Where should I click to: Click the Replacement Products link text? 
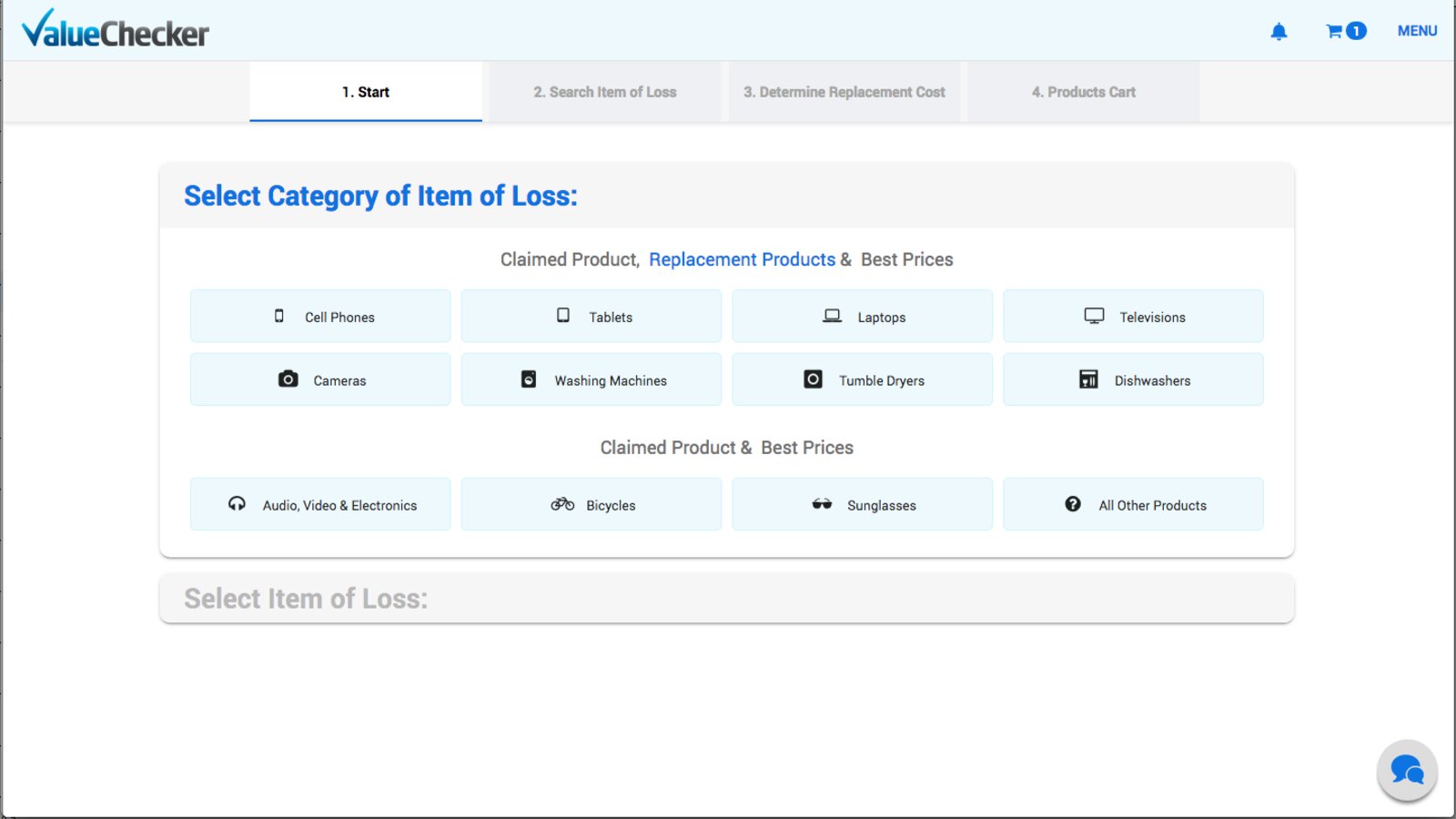742,259
